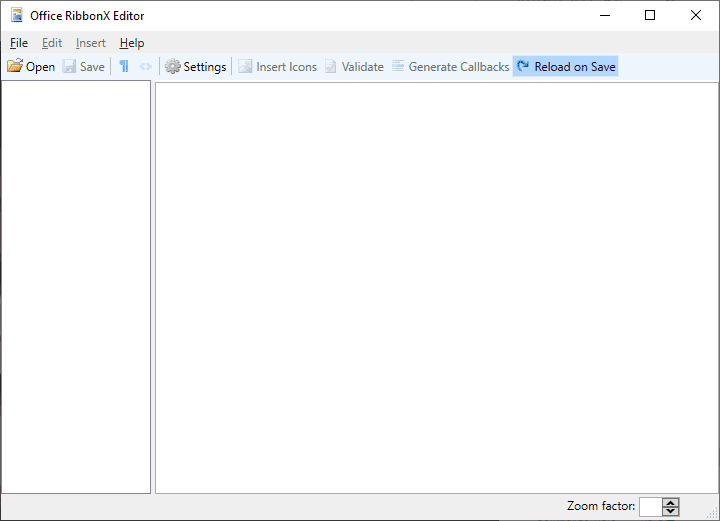Click the Validate toolbar button

coord(354,67)
